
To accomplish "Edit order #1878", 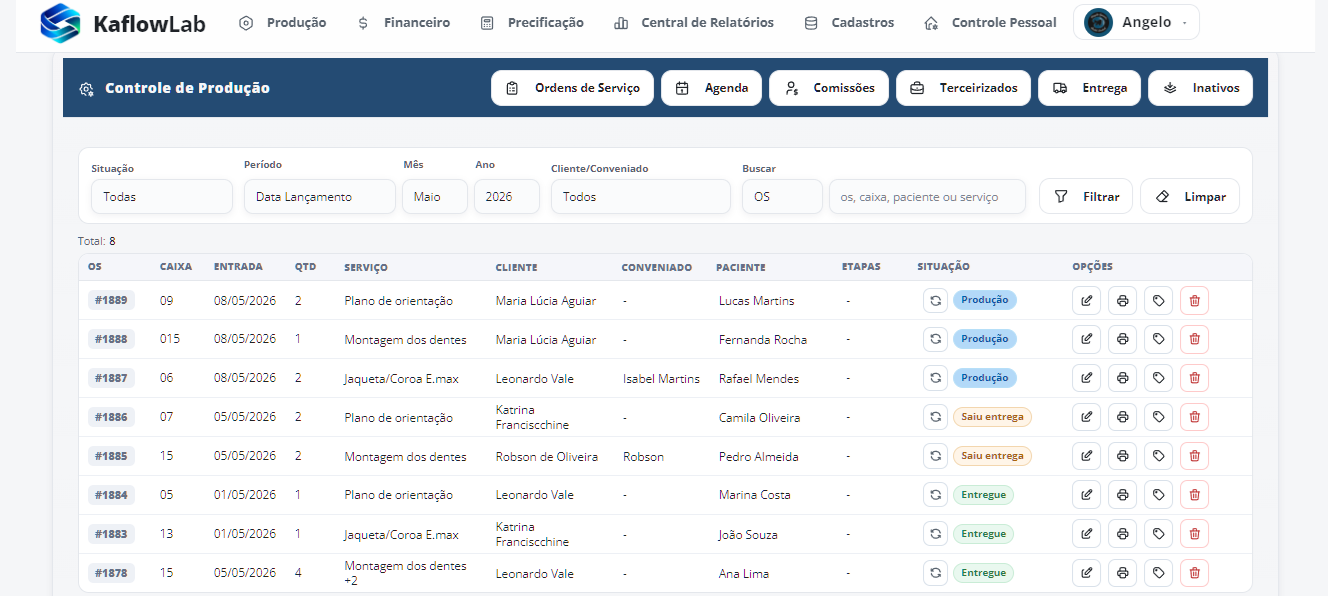I will [x=1086, y=573].
